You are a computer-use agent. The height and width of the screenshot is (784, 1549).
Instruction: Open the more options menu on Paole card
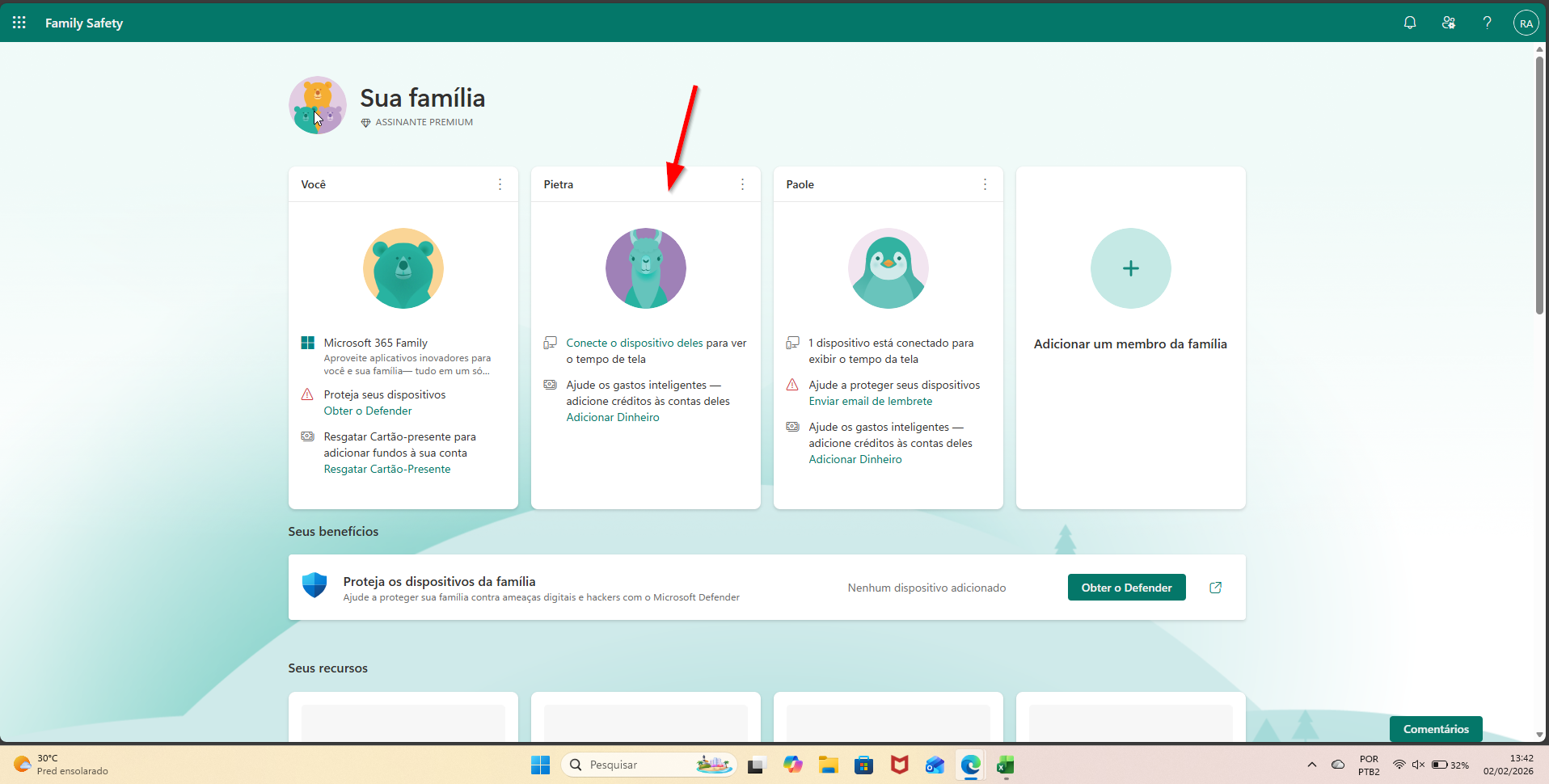click(x=986, y=184)
